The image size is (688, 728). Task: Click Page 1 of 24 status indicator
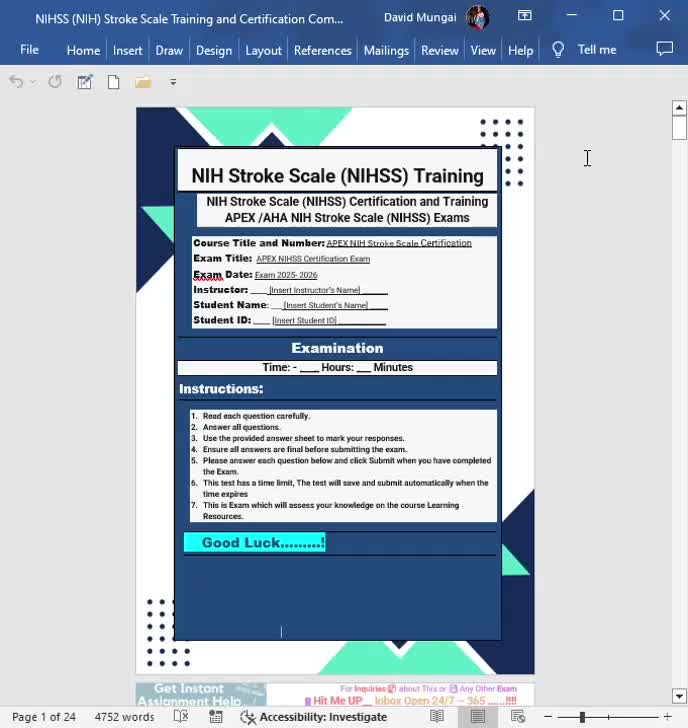click(44, 717)
